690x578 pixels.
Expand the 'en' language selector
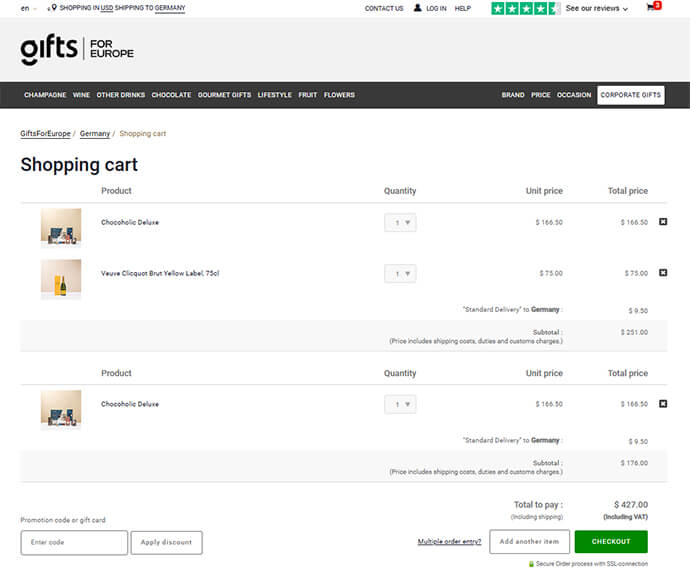[x=28, y=8]
